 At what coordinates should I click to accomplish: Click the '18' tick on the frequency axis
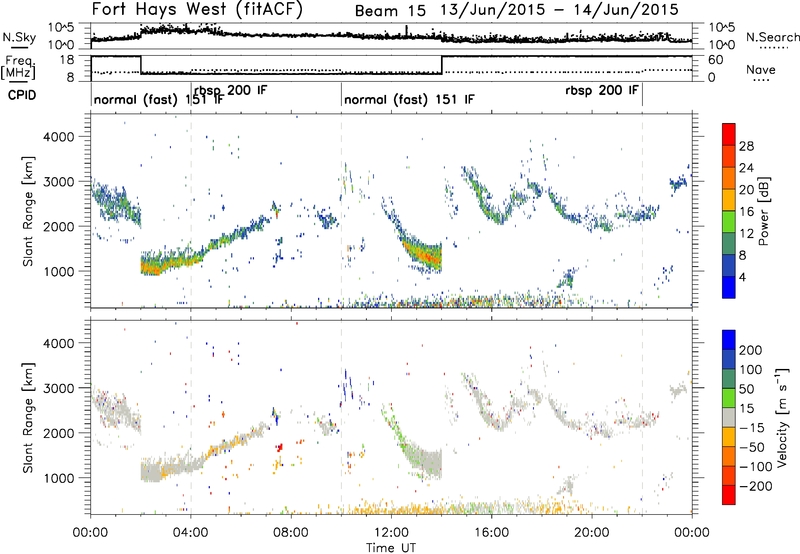(x=67, y=60)
